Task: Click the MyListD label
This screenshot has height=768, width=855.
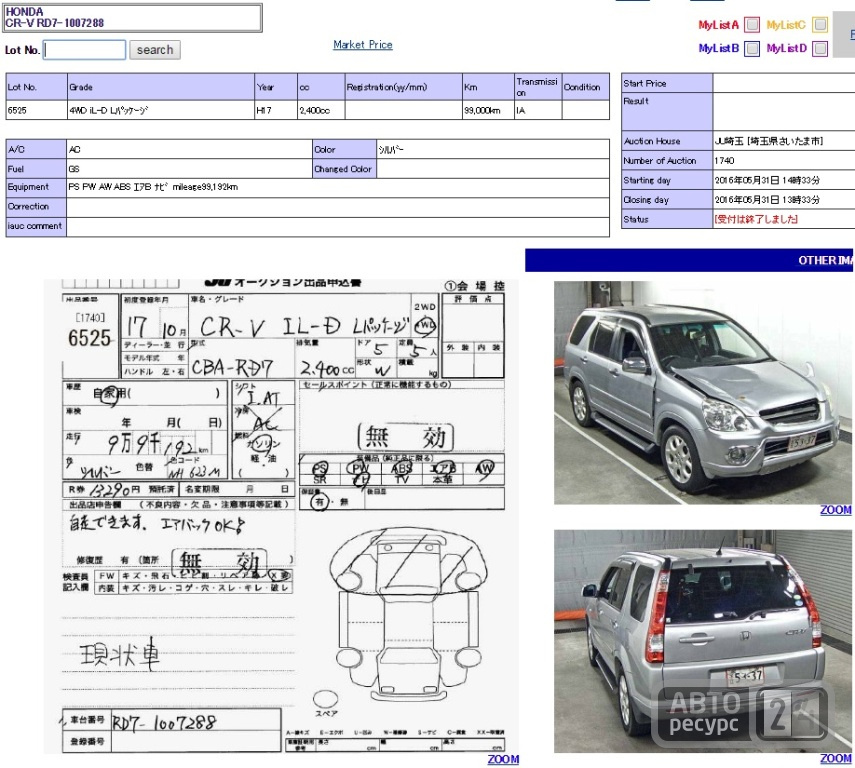Action: tap(786, 49)
